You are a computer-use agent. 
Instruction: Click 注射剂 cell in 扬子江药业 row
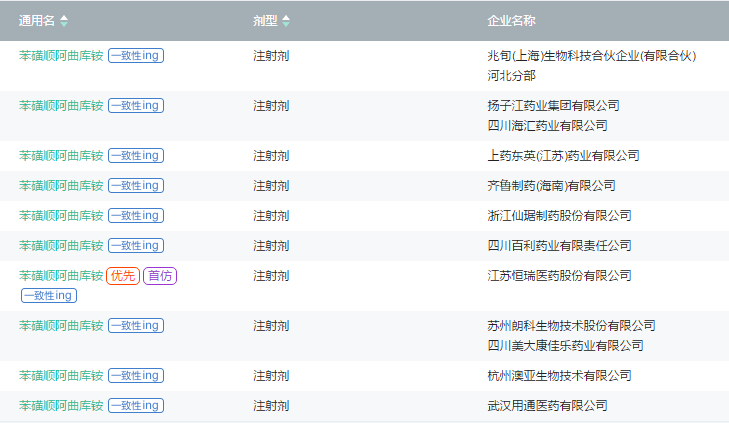271,106
